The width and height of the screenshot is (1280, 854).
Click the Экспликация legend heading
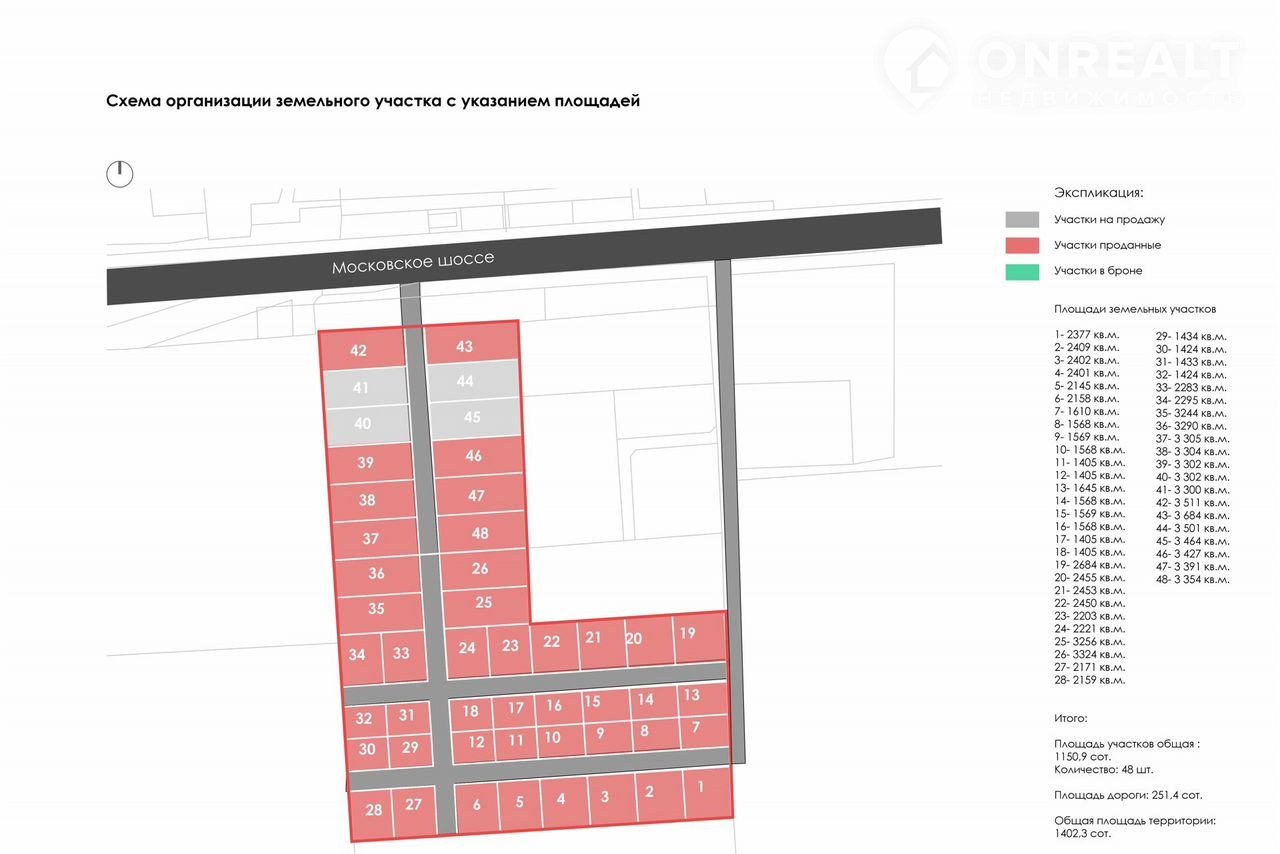point(1098,192)
